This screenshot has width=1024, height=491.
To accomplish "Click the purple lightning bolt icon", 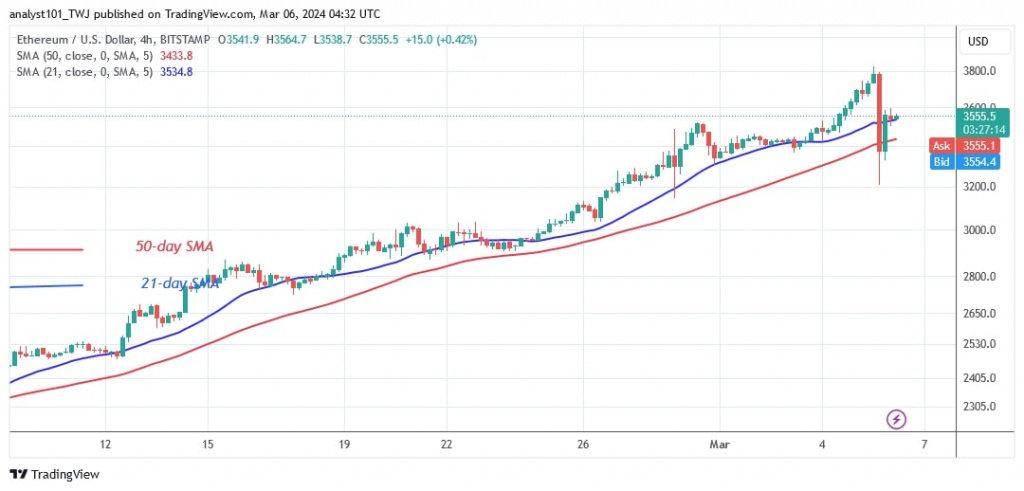I will [x=896, y=418].
